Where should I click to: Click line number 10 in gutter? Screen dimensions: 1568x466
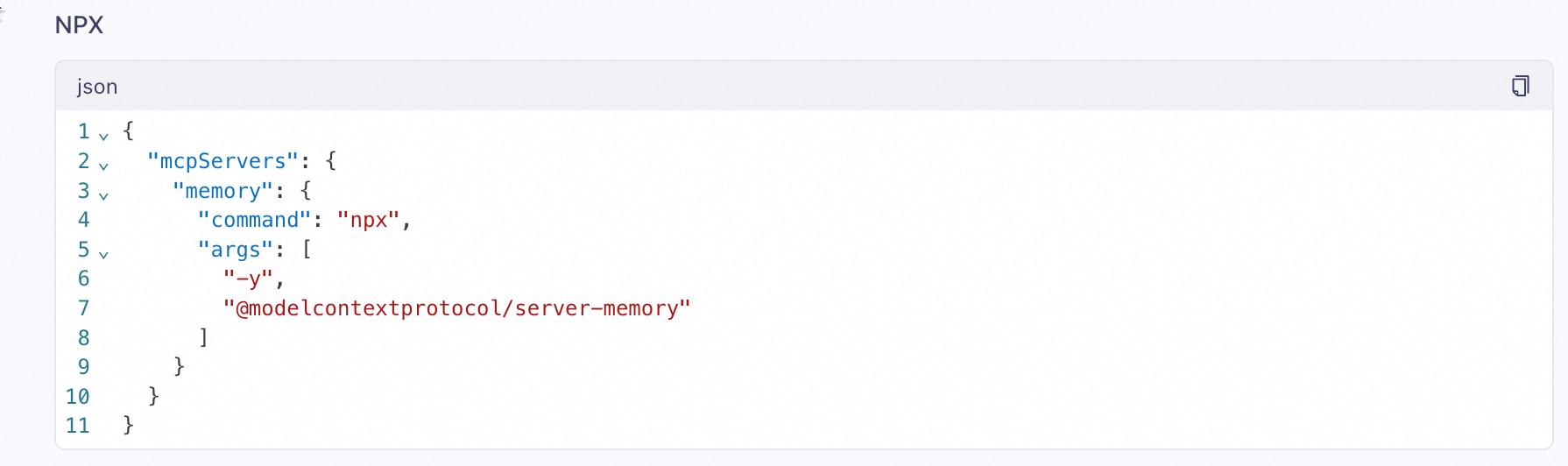tap(78, 397)
